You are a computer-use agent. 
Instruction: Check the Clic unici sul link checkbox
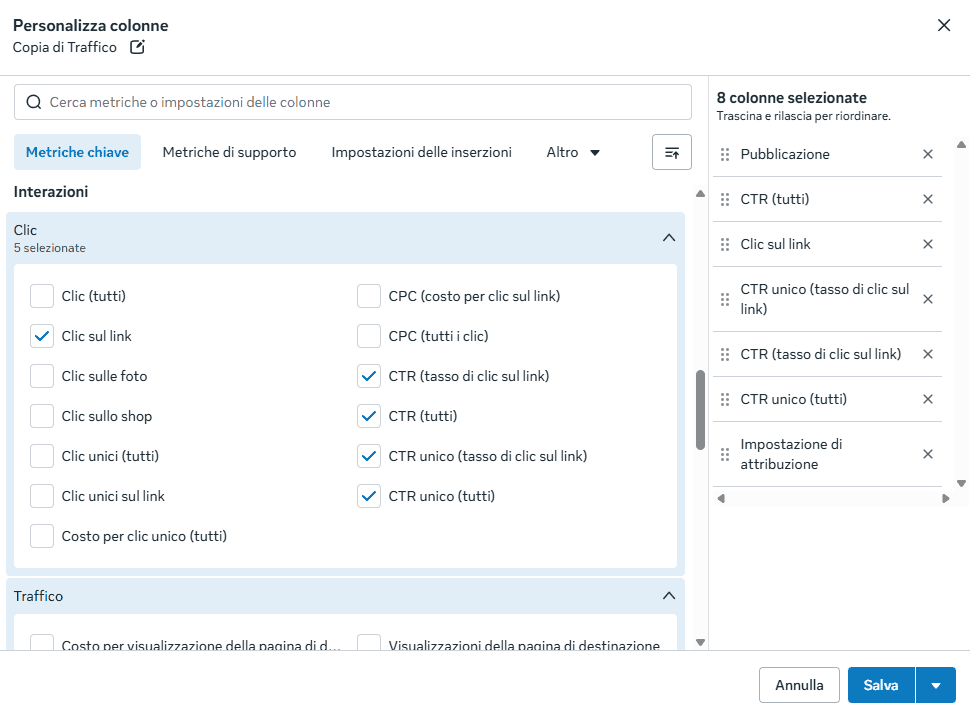pyautogui.click(x=42, y=496)
